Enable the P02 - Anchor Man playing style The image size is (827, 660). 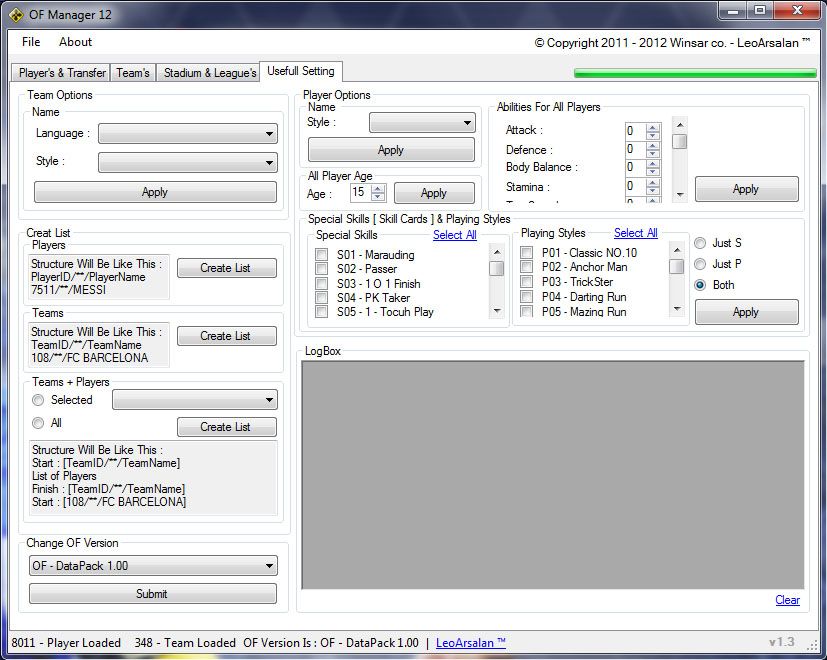pyautogui.click(x=527, y=268)
